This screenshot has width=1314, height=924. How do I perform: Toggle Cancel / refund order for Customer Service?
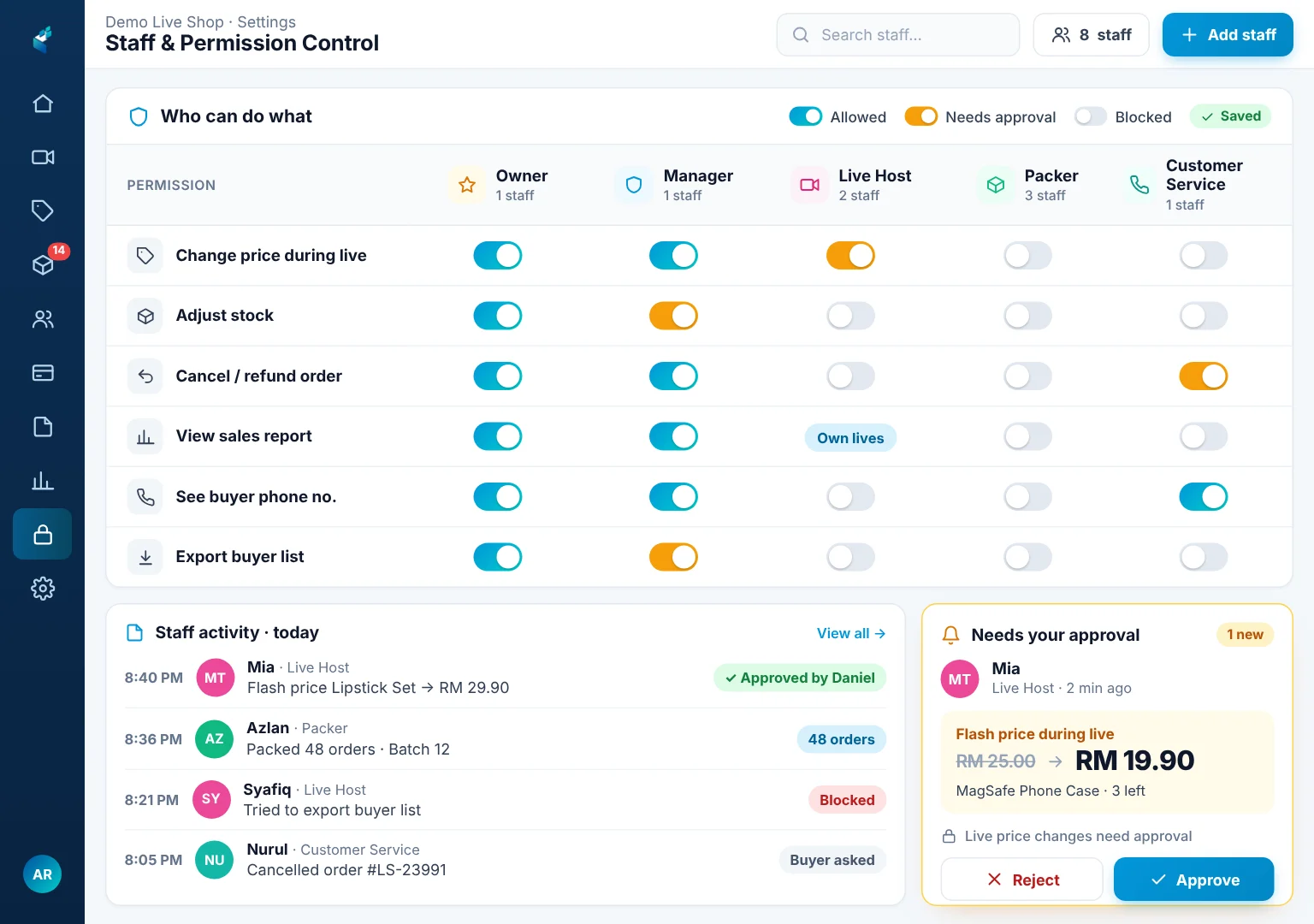click(1204, 376)
